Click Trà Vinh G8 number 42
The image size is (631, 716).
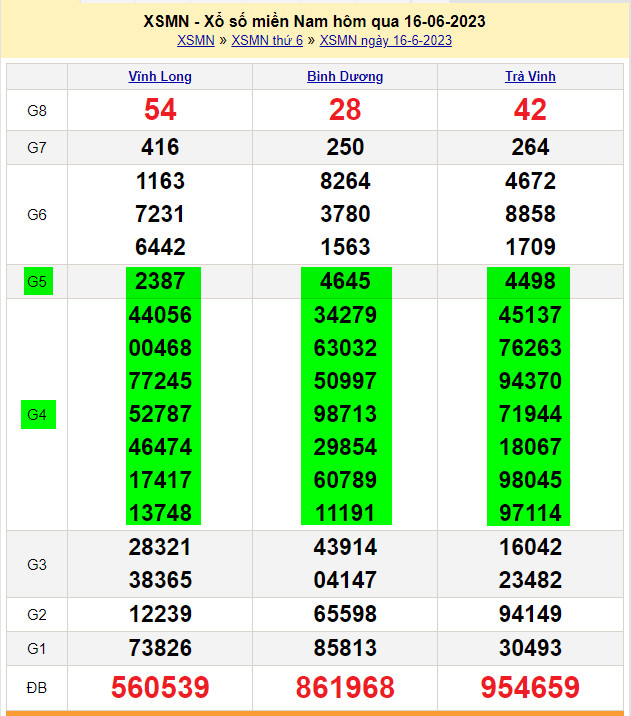point(530,110)
